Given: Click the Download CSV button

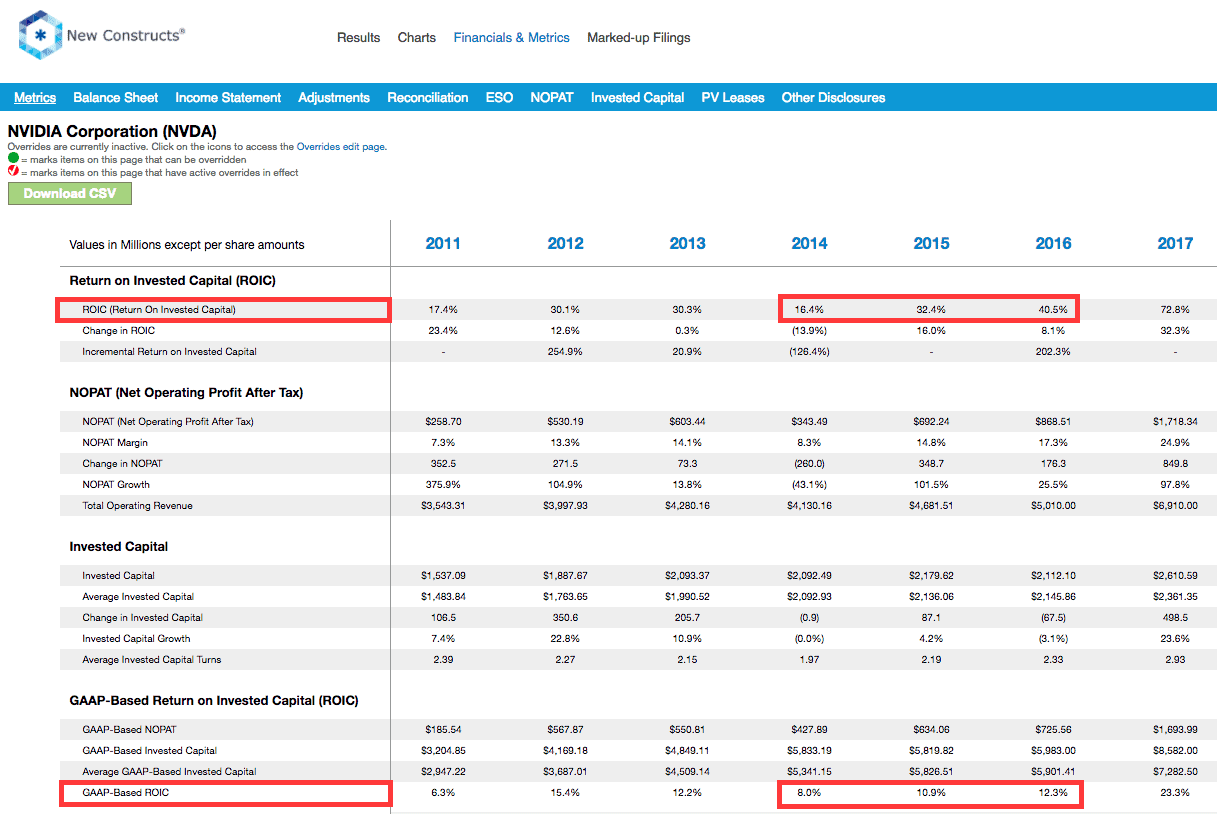Looking at the screenshot, I should click(70, 193).
